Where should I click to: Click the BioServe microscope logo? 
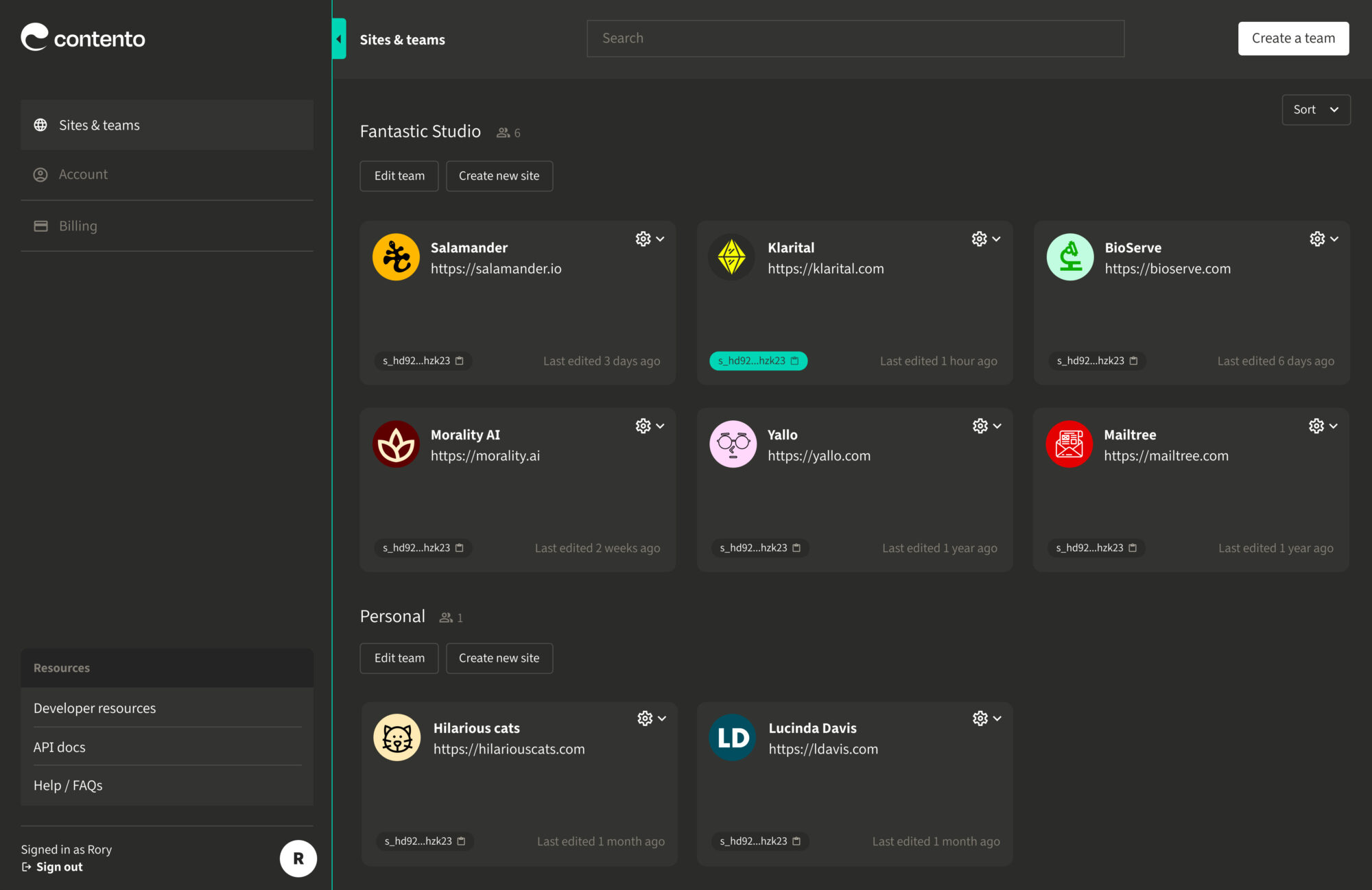1069,257
